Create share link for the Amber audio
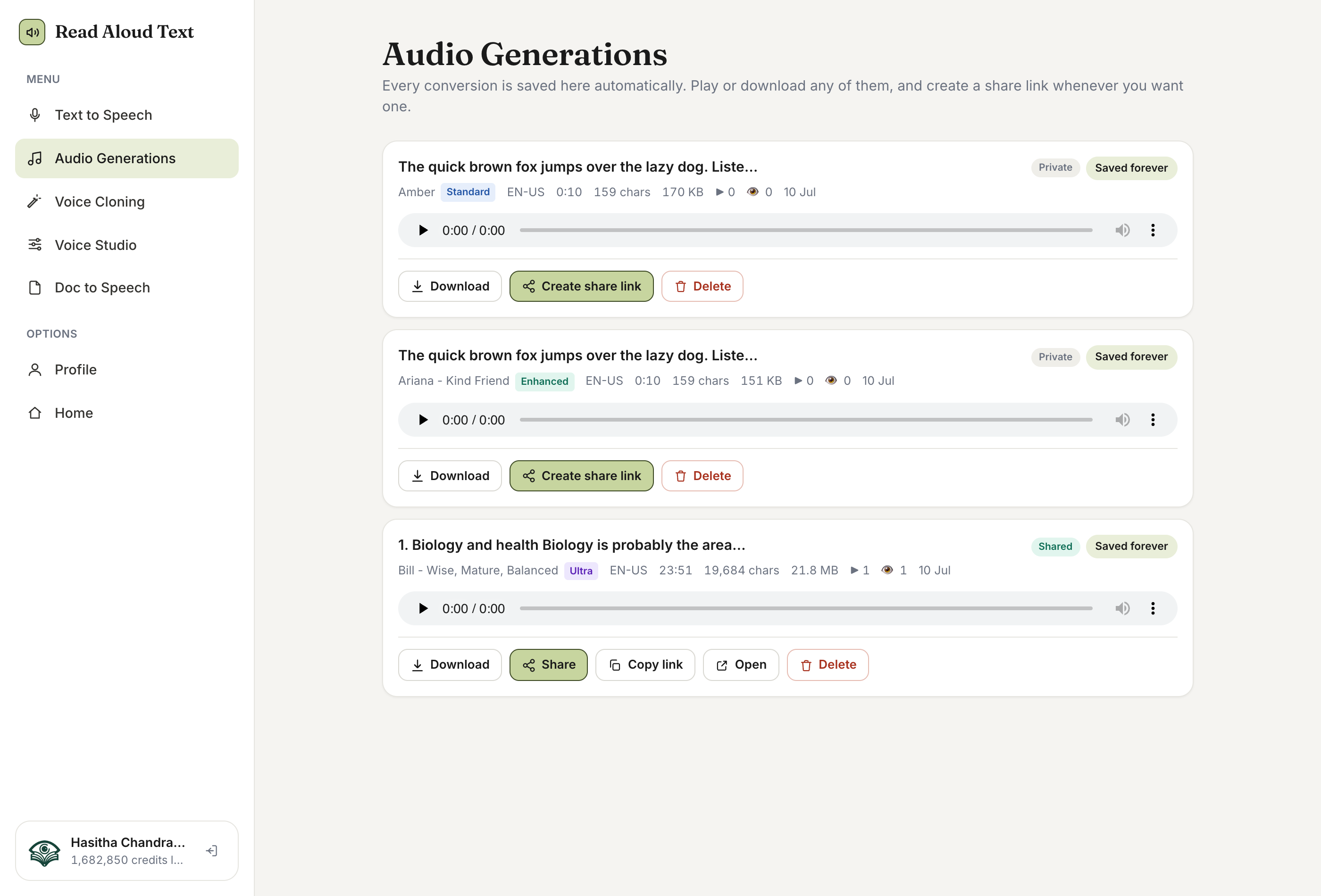Viewport: 1321px width, 896px height. coord(582,286)
